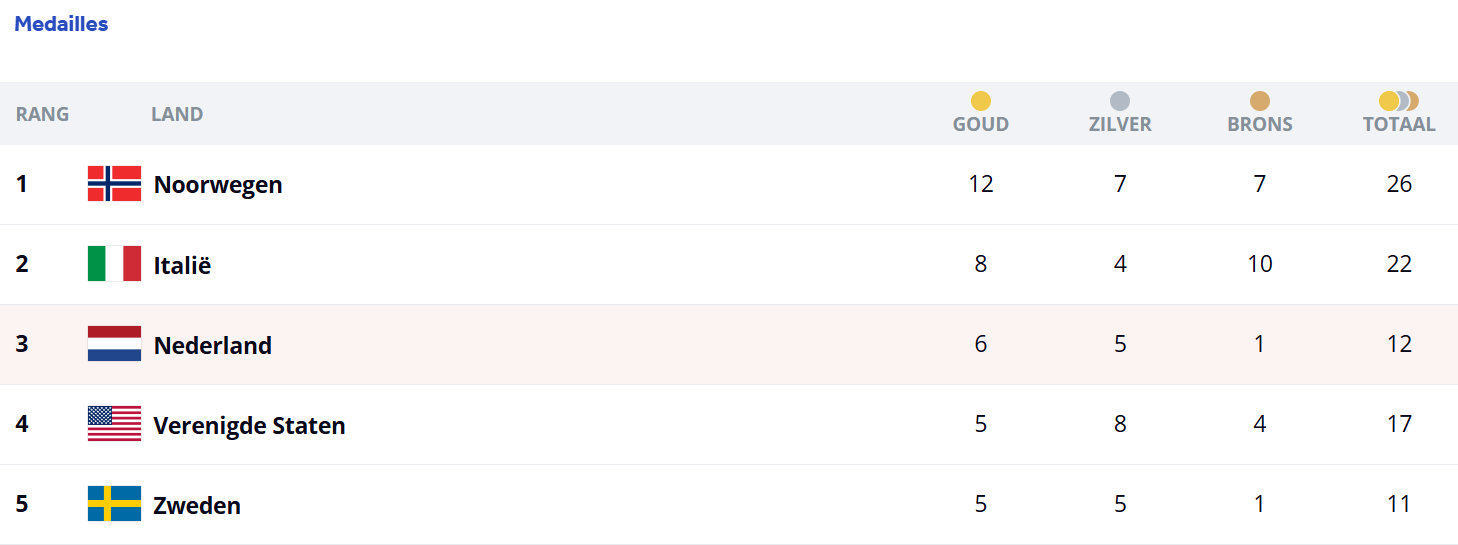
Task: Click the Sweden flag icon
Action: [114, 504]
